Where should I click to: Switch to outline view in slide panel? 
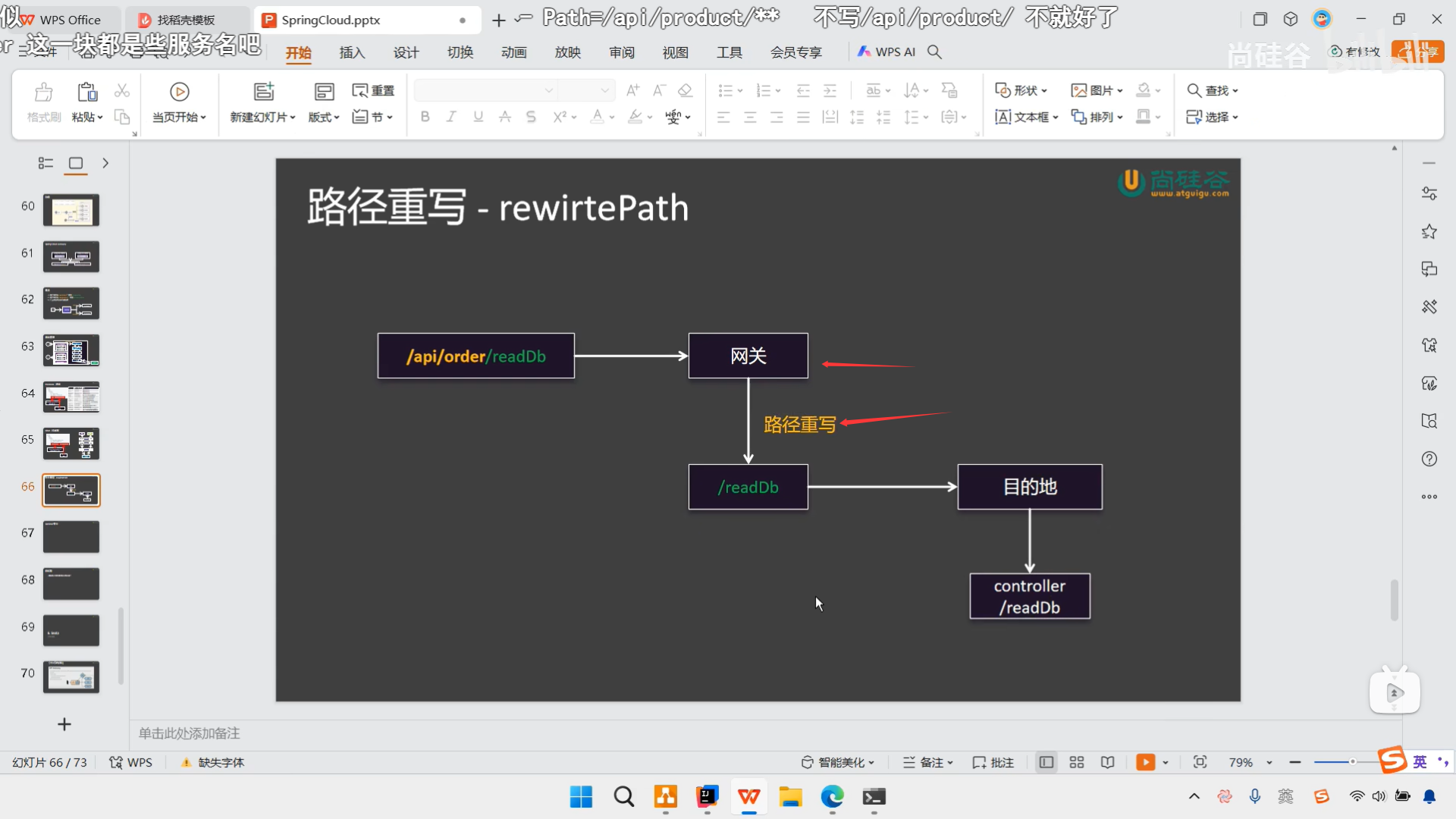point(45,163)
